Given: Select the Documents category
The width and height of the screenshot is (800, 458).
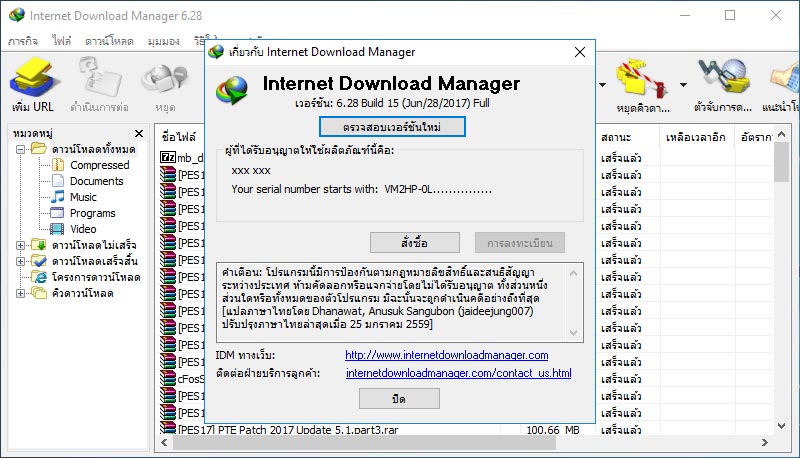Looking at the screenshot, I should pos(96,181).
